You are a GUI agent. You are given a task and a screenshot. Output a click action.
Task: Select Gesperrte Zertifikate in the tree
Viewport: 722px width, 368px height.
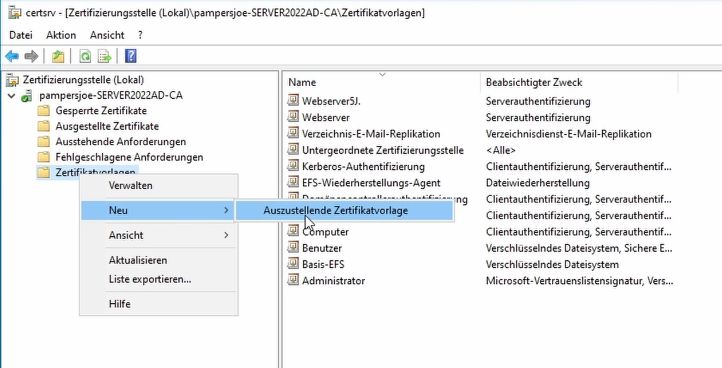point(101,111)
